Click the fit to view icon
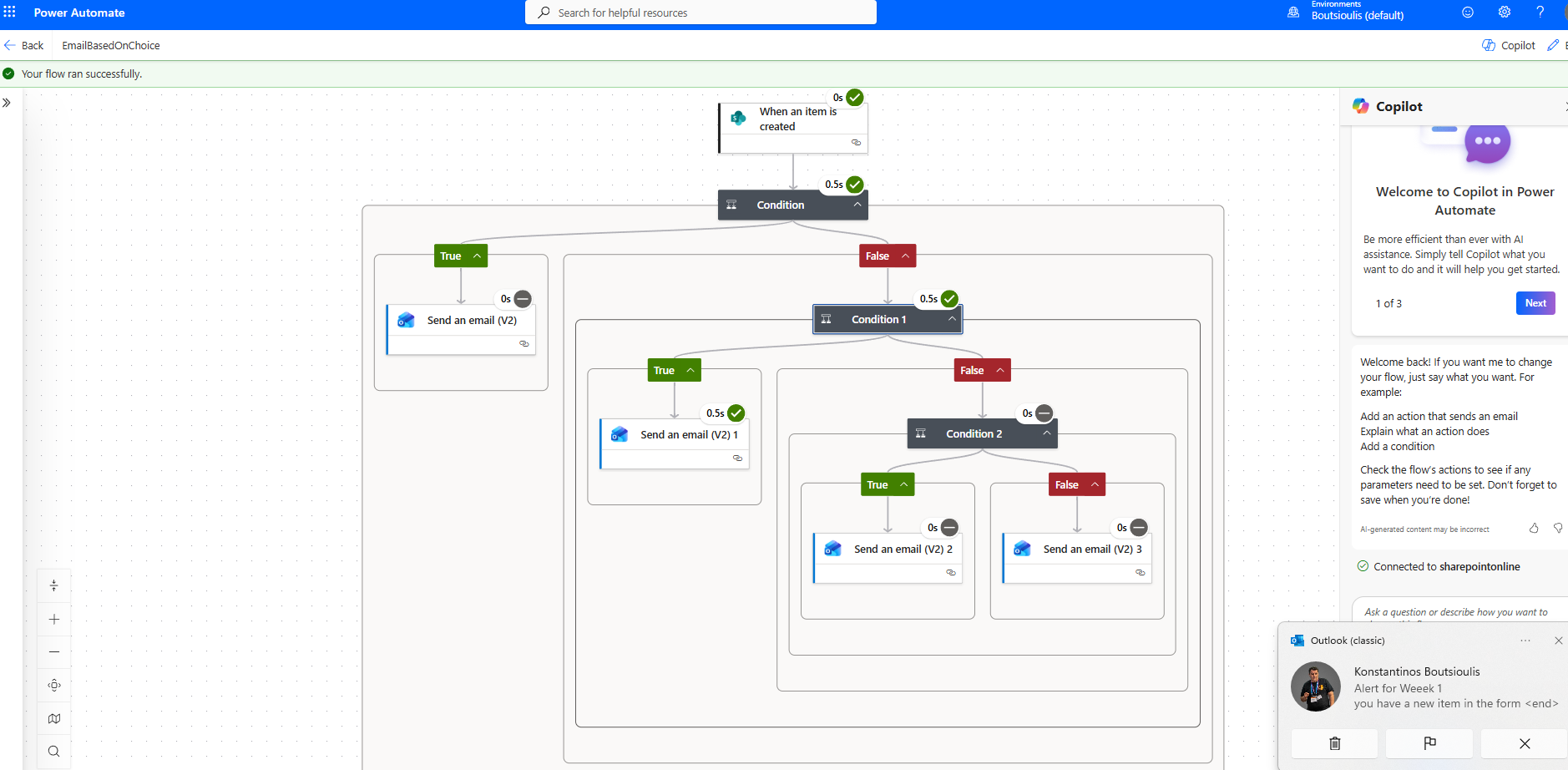Image resolution: width=1568 pixels, height=770 pixels. tap(54, 685)
